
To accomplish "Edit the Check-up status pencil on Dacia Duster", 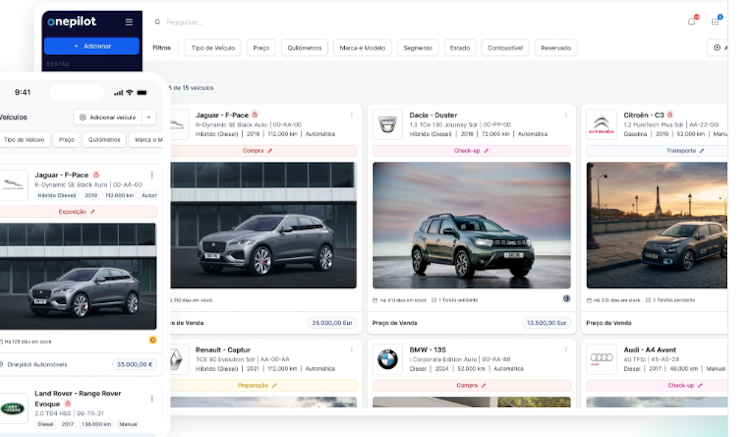I will pos(486,151).
